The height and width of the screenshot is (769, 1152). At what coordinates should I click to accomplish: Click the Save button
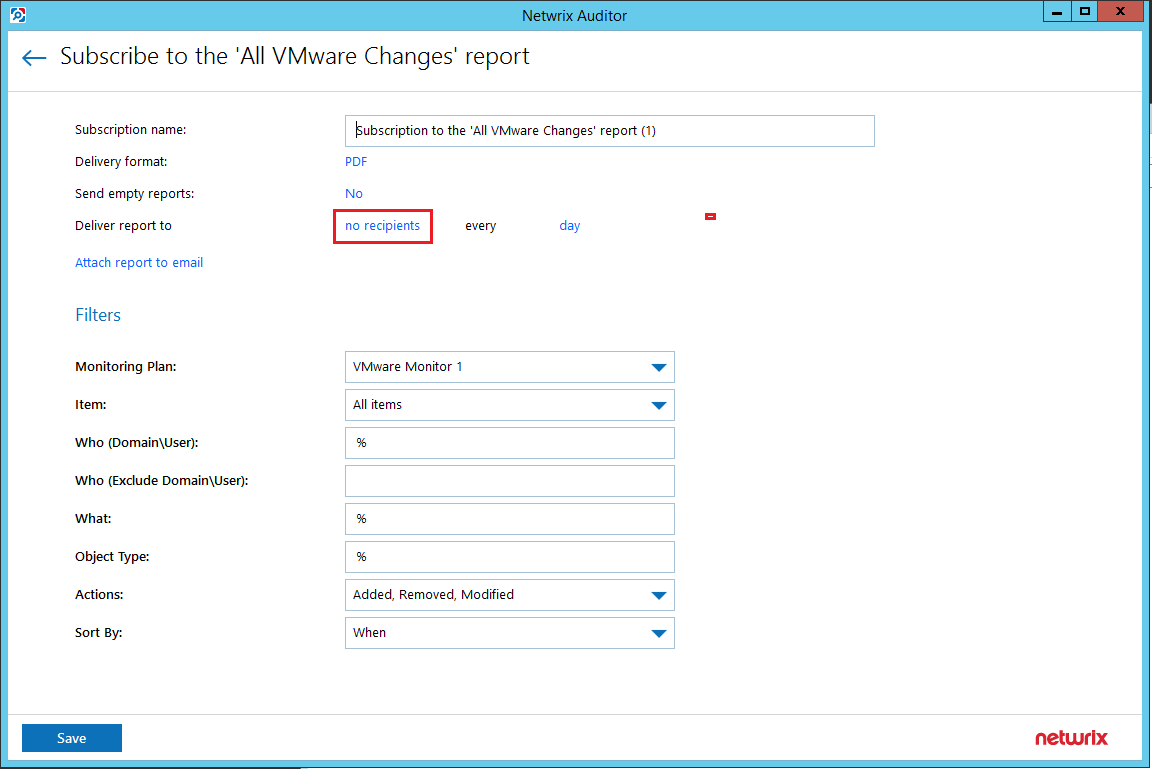(72, 738)
